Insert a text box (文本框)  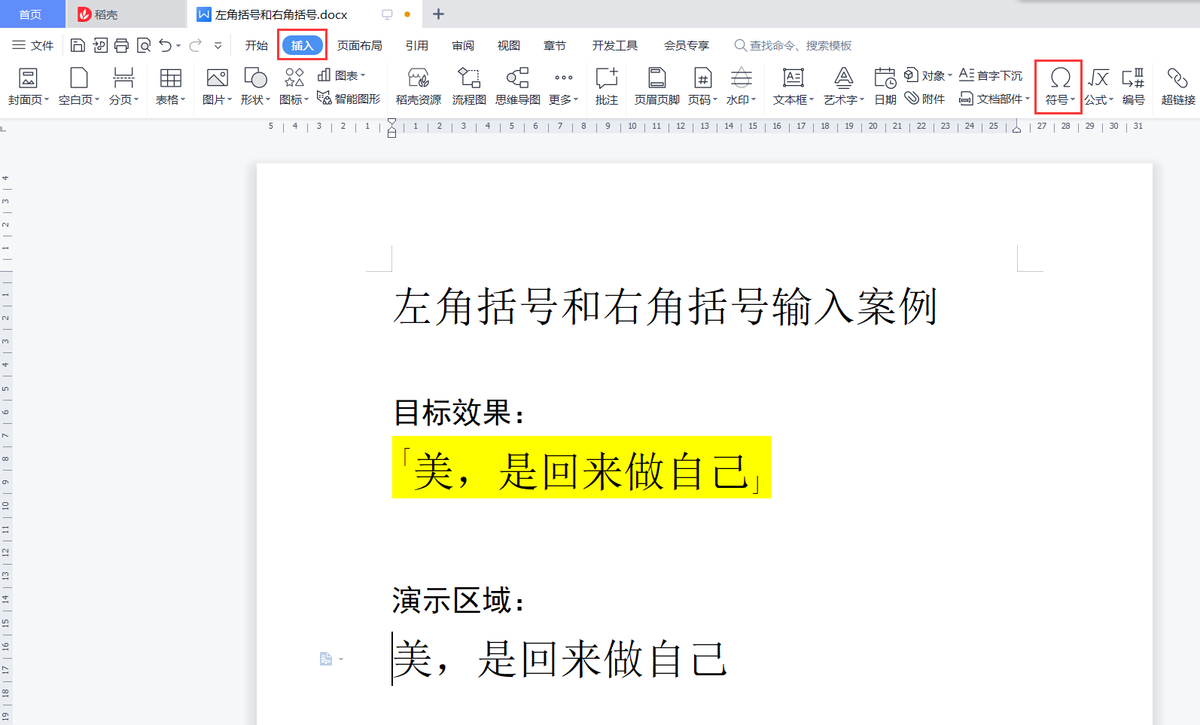(793, 87)
